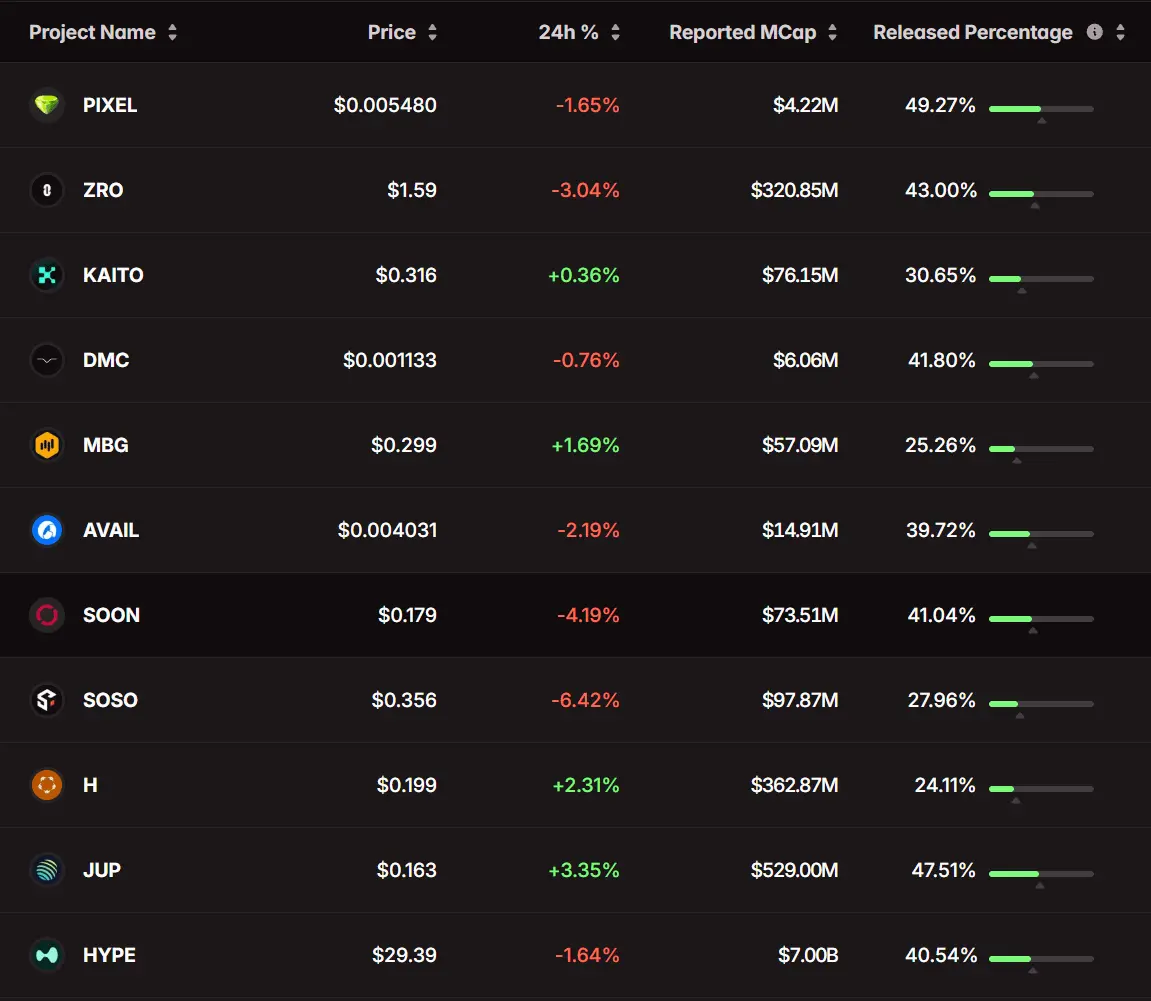
Task: Open the SOSO project name link
Action: tap(110, 700)
